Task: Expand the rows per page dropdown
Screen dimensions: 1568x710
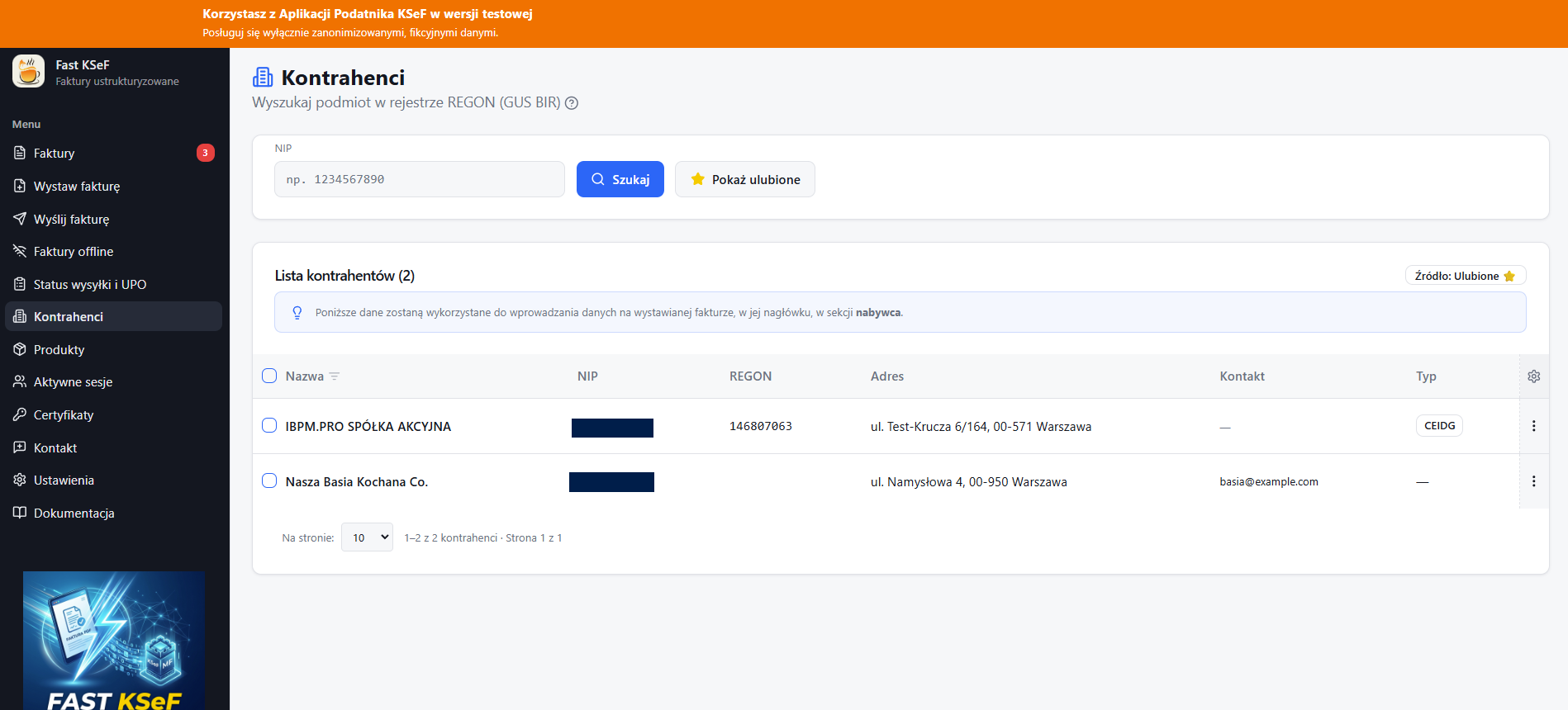Action: [x=367, y=537]
